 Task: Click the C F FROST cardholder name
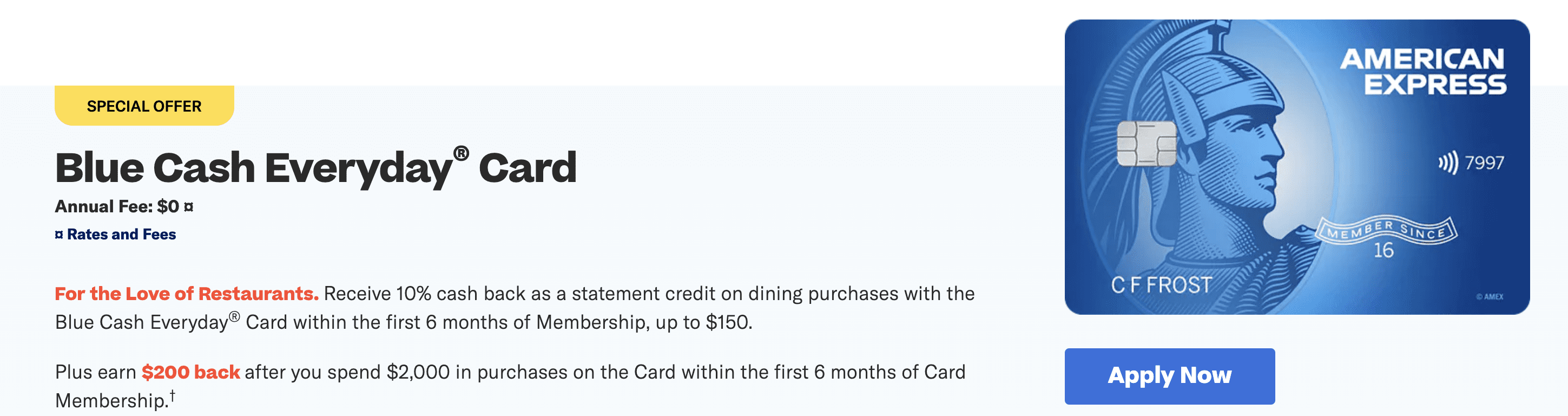pos(1161,285)
